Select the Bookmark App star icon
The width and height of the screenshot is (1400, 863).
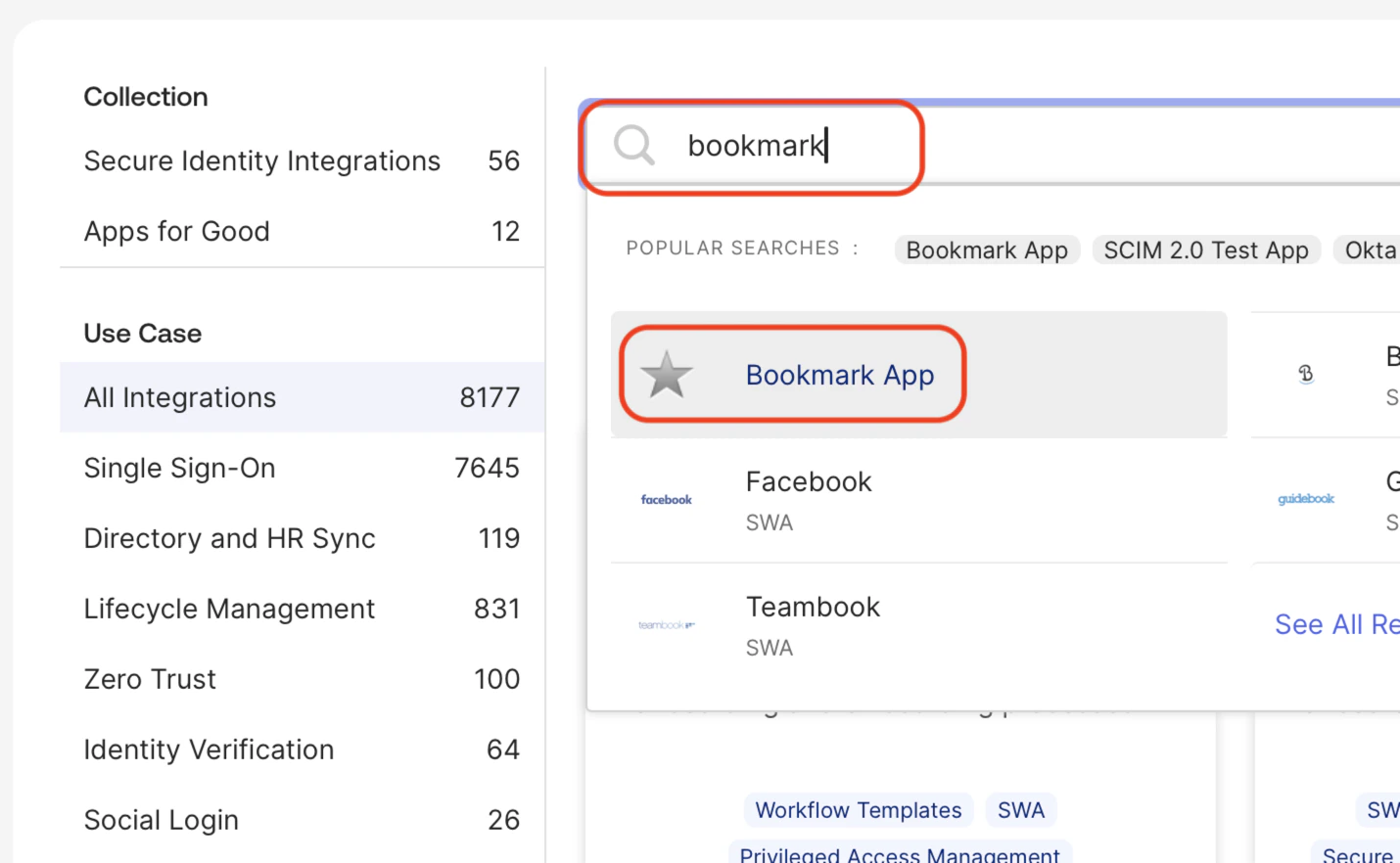pyautogui.click(x=666, y=375)
